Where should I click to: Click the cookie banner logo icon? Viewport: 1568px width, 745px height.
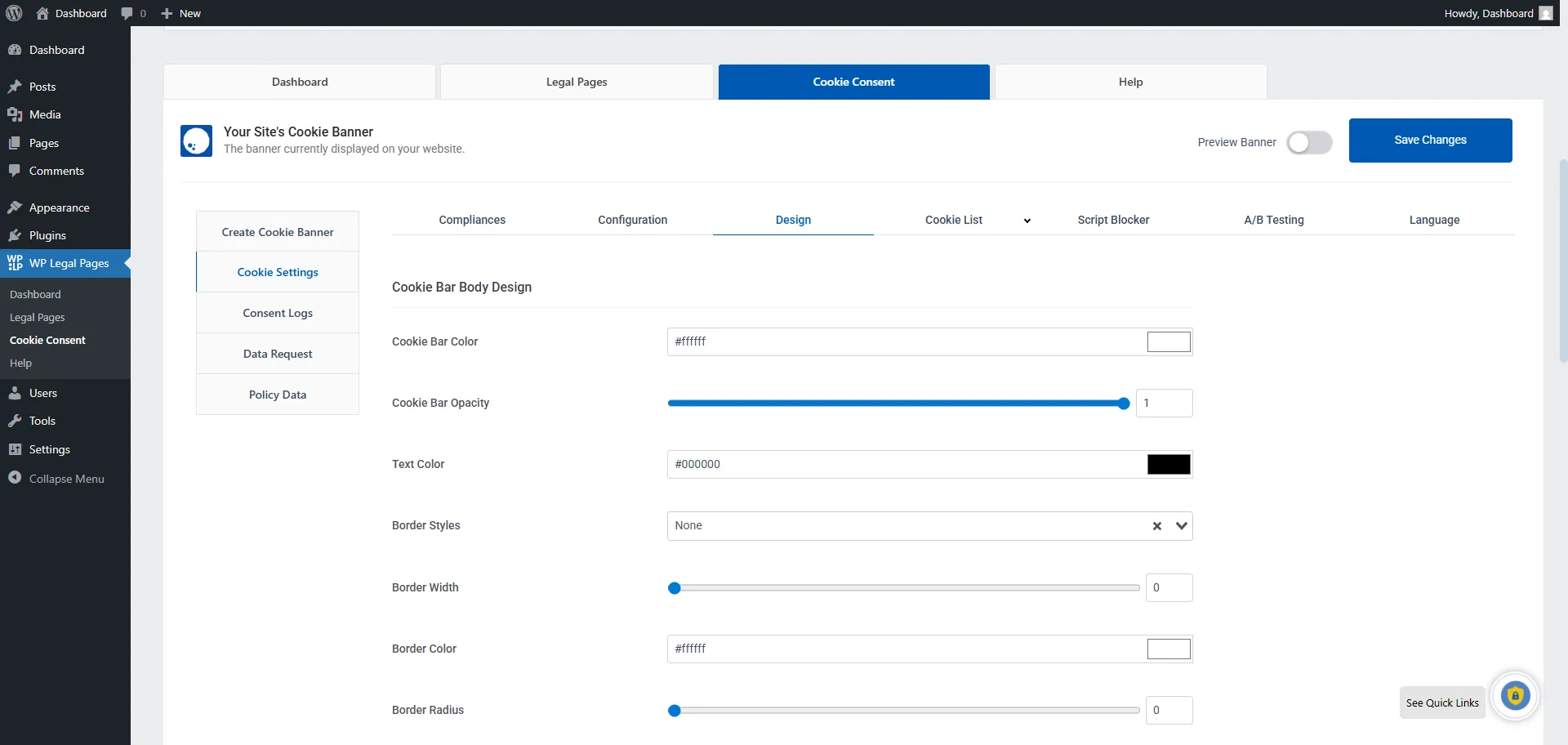tap(196, 141)
